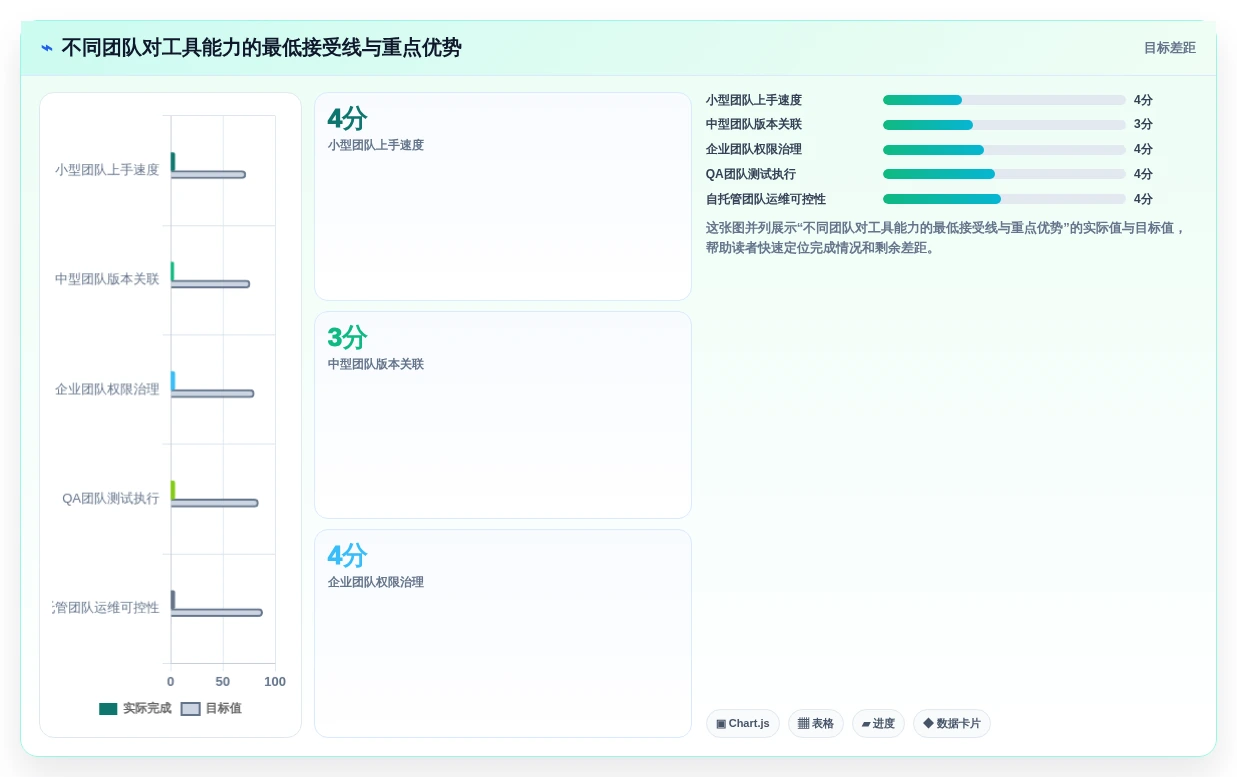Click the x-axis tick label 50
The height and width of the screenshot is (777, 1237).
[223, 682]
